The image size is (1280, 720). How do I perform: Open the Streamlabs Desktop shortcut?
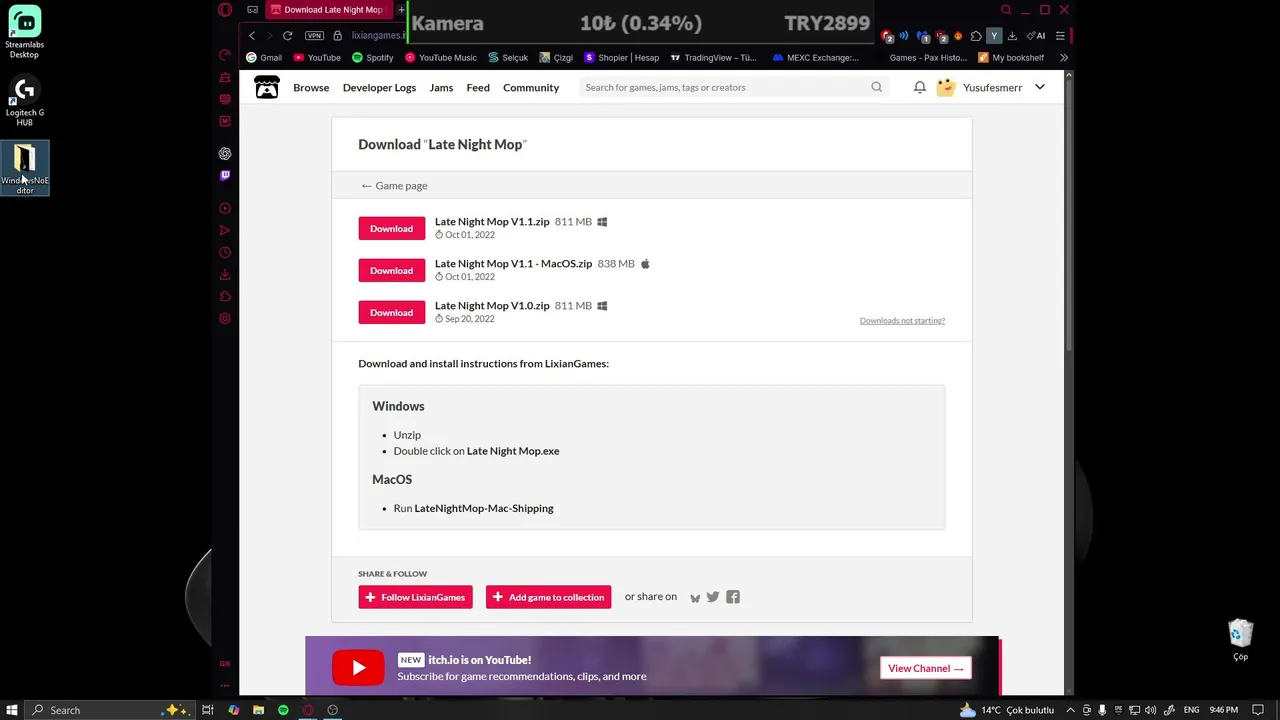pyautogui.click(x=24, y=33)
